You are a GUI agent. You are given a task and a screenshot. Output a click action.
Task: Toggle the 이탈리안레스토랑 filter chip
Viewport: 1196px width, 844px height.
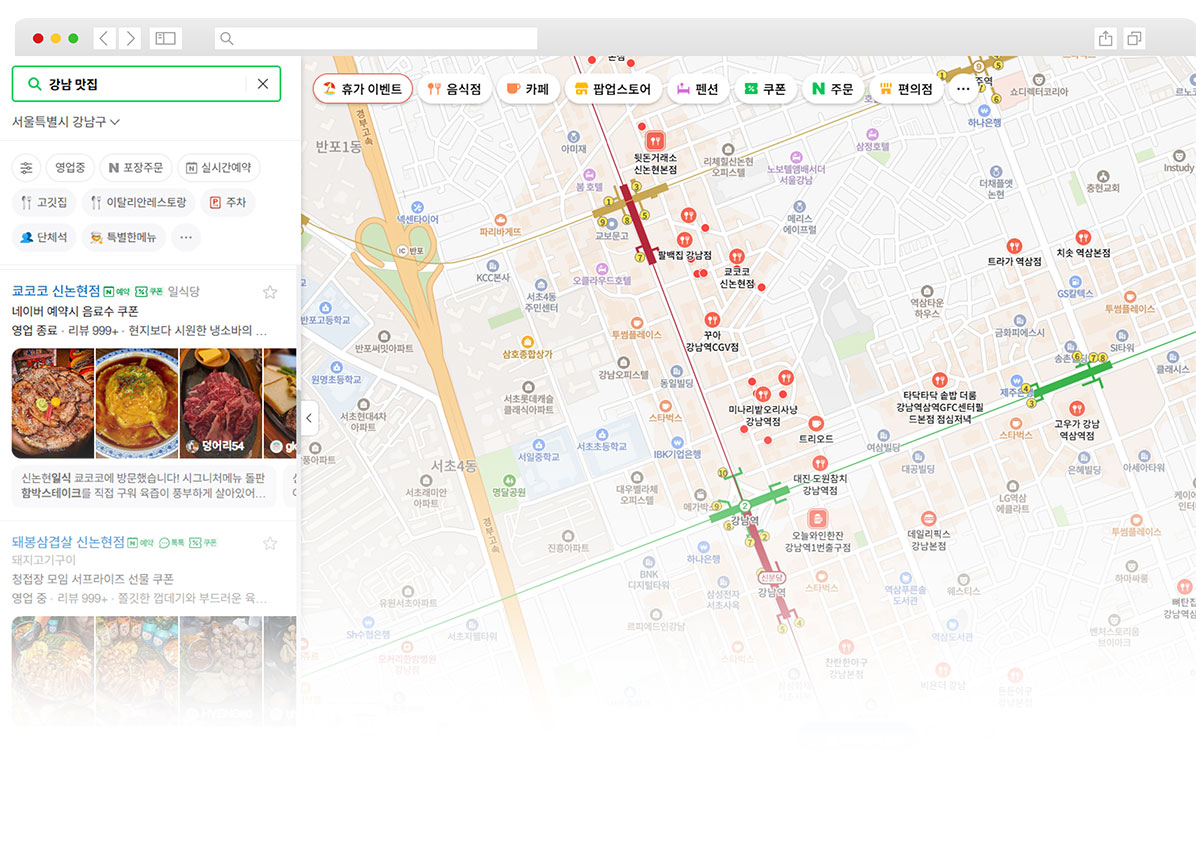(138, 203)
